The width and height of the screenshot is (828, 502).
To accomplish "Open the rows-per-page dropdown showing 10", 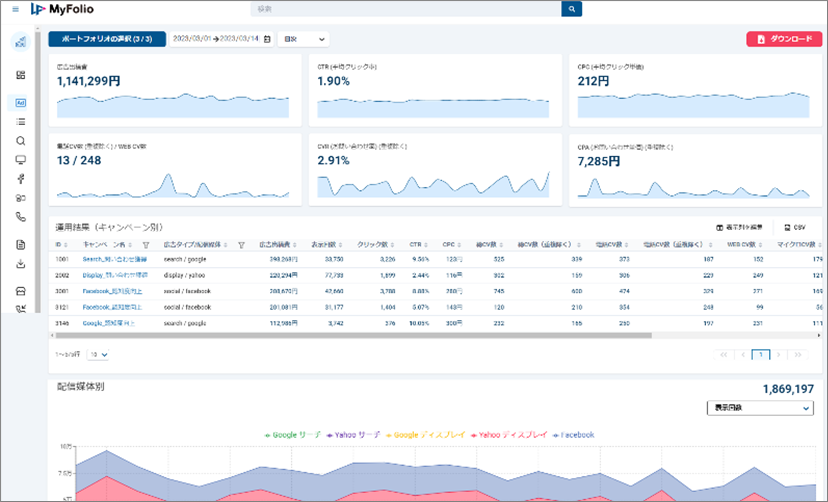I will [x=98, y=355].
